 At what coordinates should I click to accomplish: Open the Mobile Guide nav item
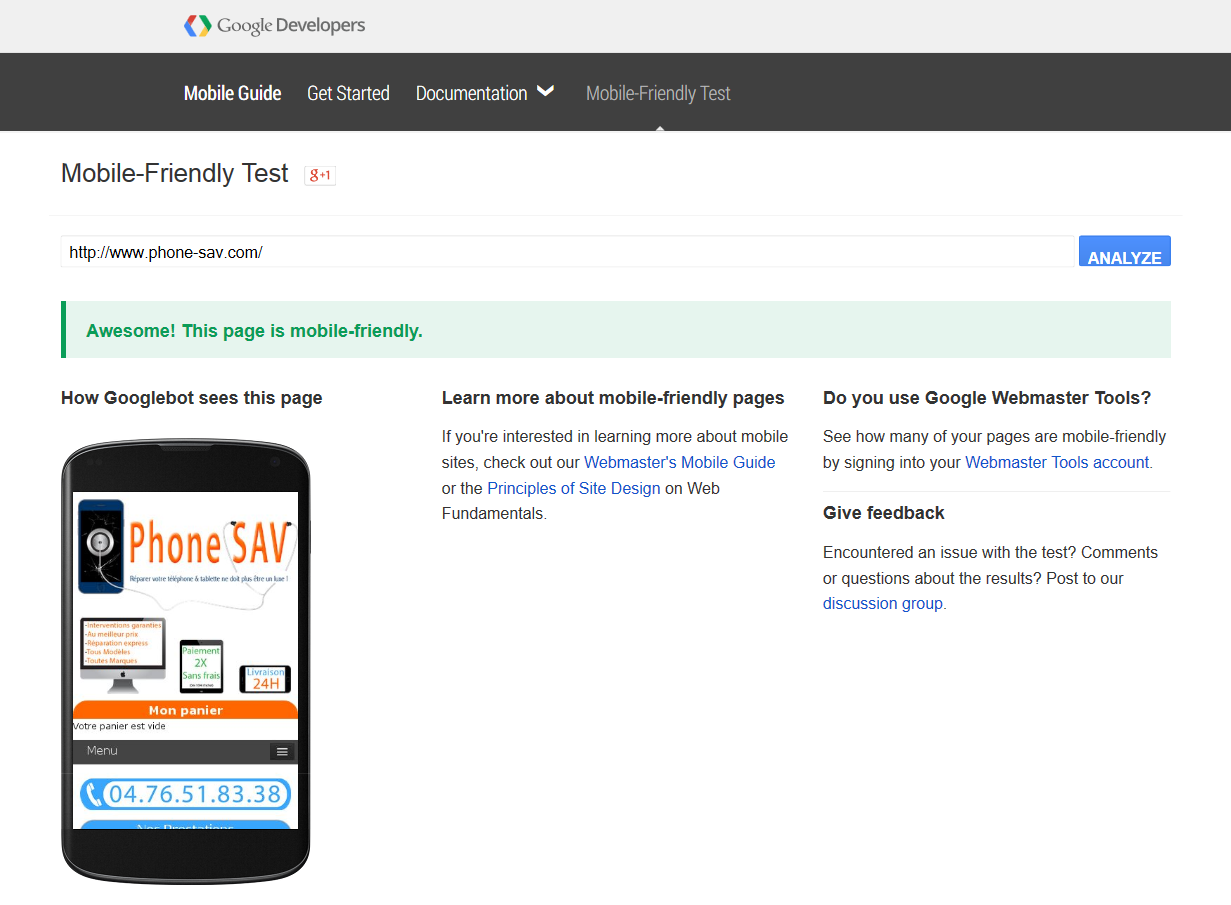[x=233, y=93]
